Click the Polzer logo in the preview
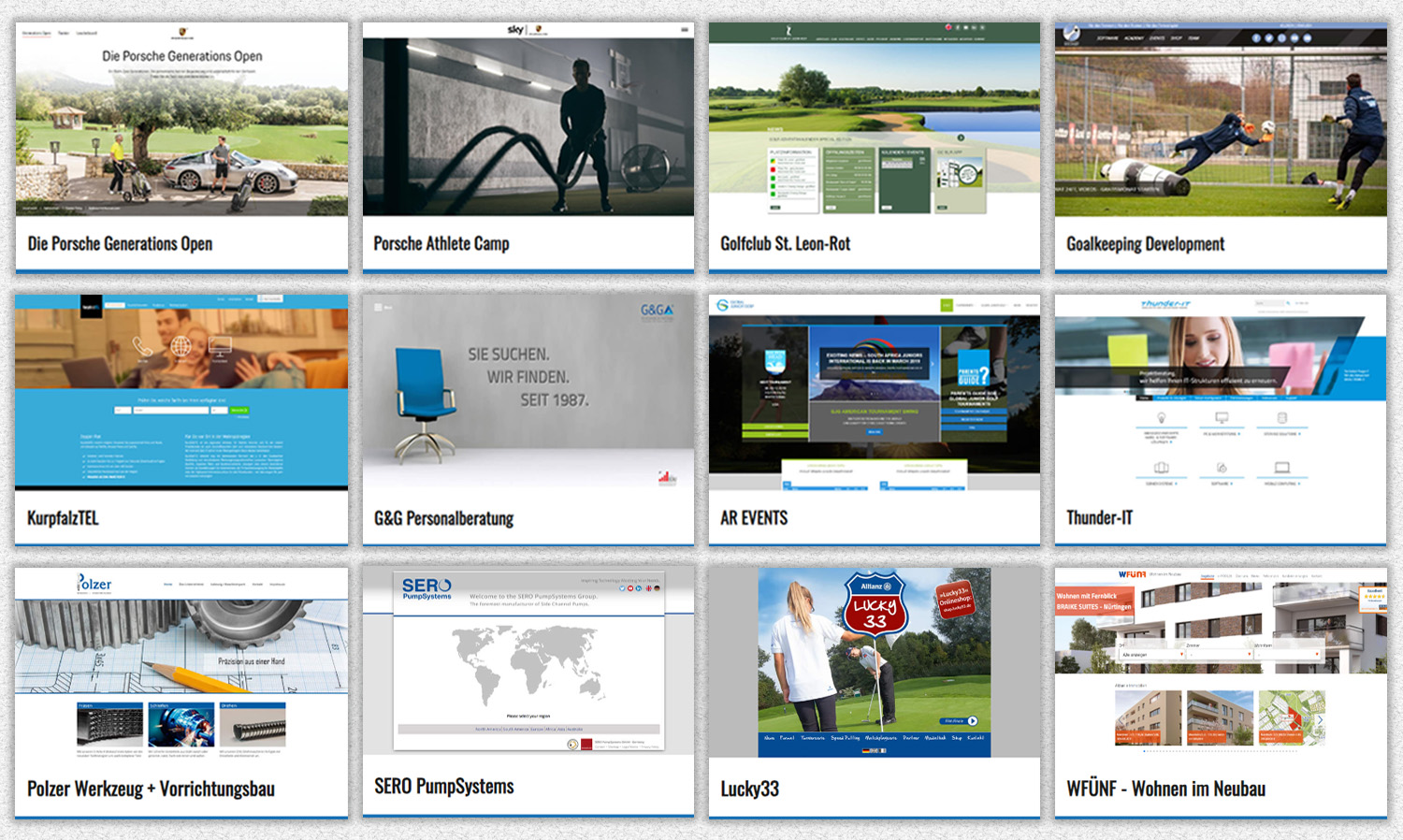 [94, 583]
